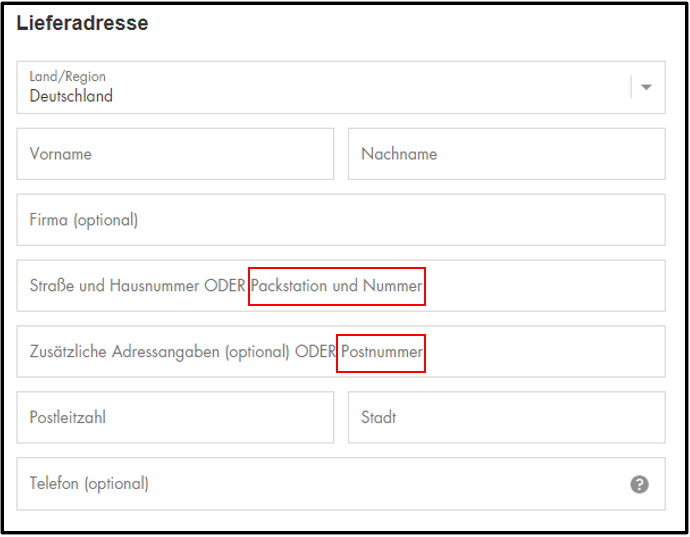The height and width of the screenshot is (537, 690).
Task: Click ODER in the additional address placeholder
Action: pos(315,352)
